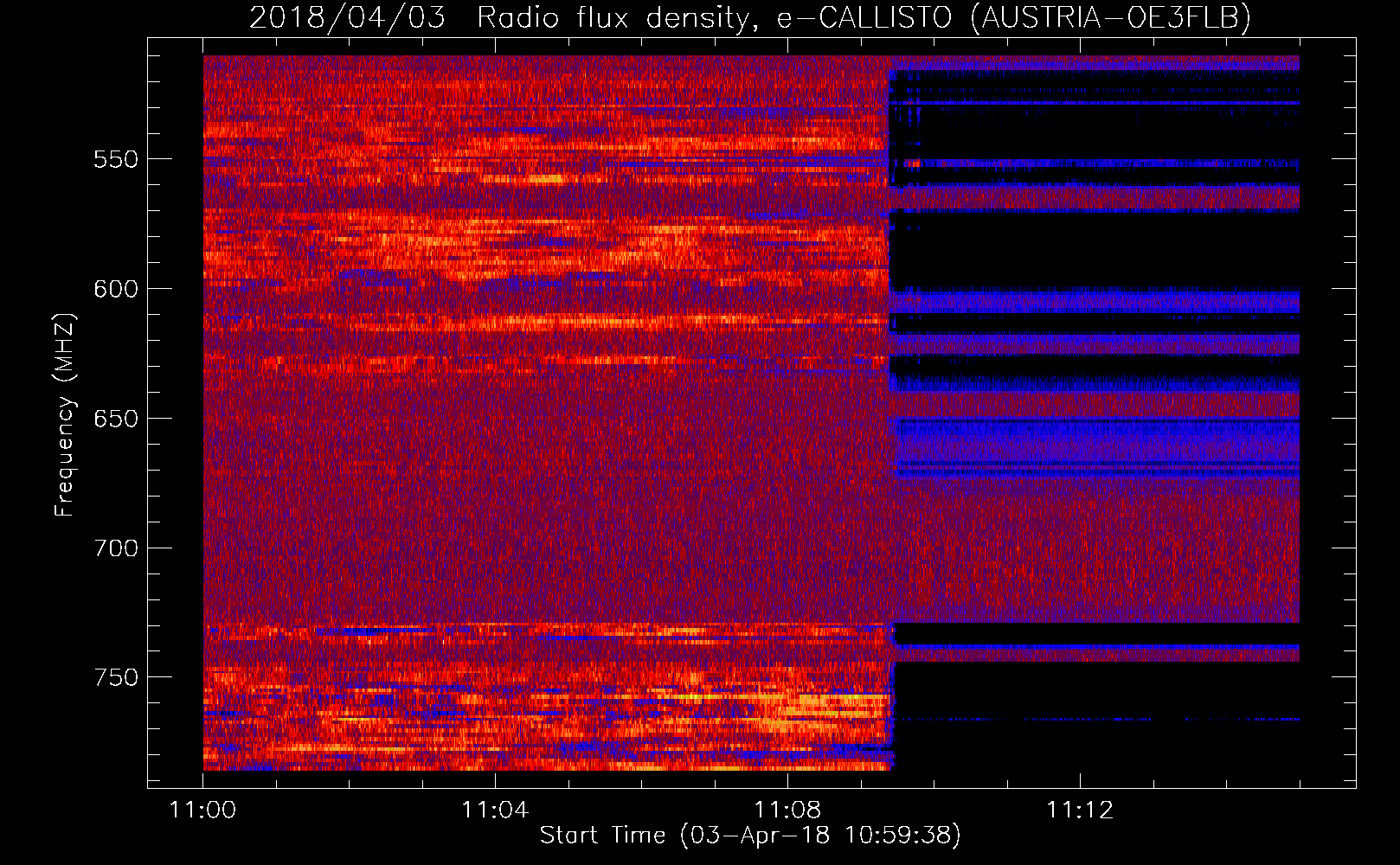Click the "Frequency (MHZ)" axis label
Screen dimensions: 1400x865
click(65, 414)
